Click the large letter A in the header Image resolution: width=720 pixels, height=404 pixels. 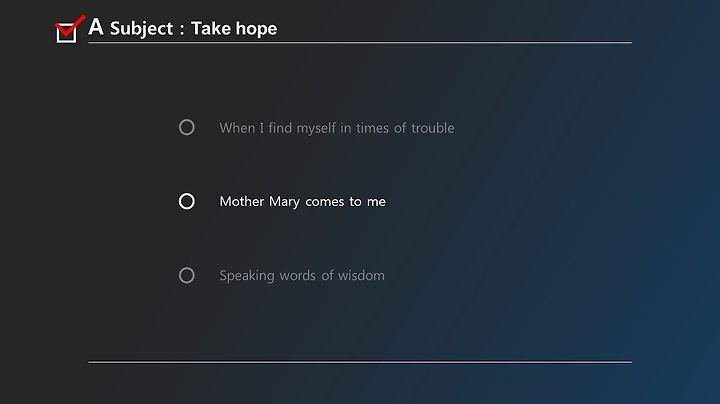pyautogui.click(x=96, y=27)
